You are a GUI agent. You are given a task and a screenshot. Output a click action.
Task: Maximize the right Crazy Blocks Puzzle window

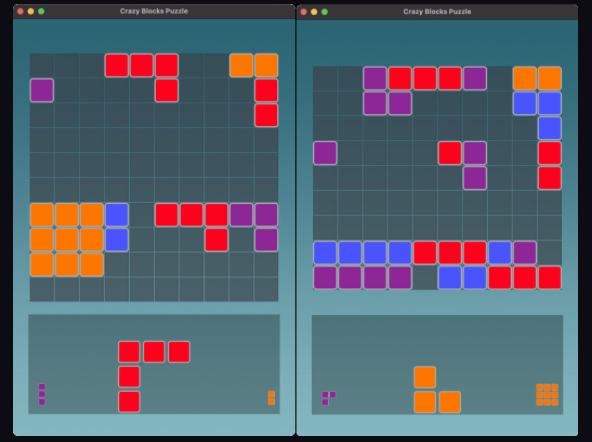[324, 12]
